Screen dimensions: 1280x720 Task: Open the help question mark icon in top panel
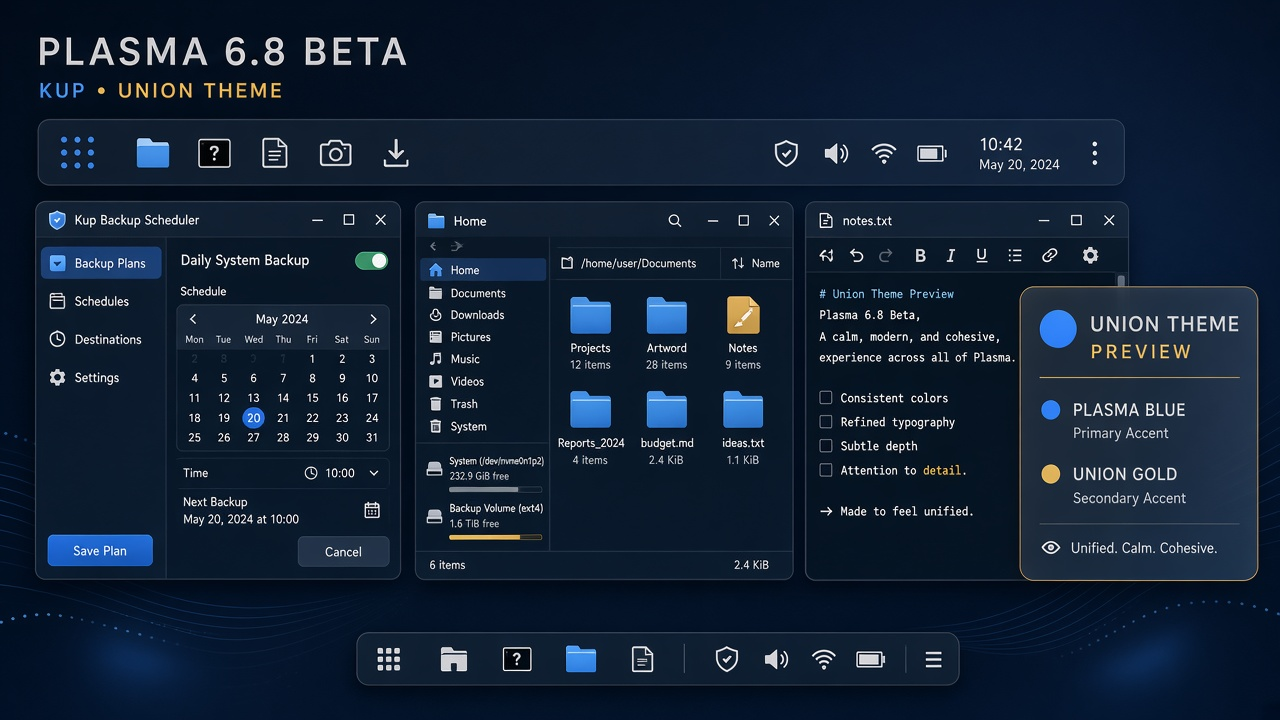click(214, 153)
